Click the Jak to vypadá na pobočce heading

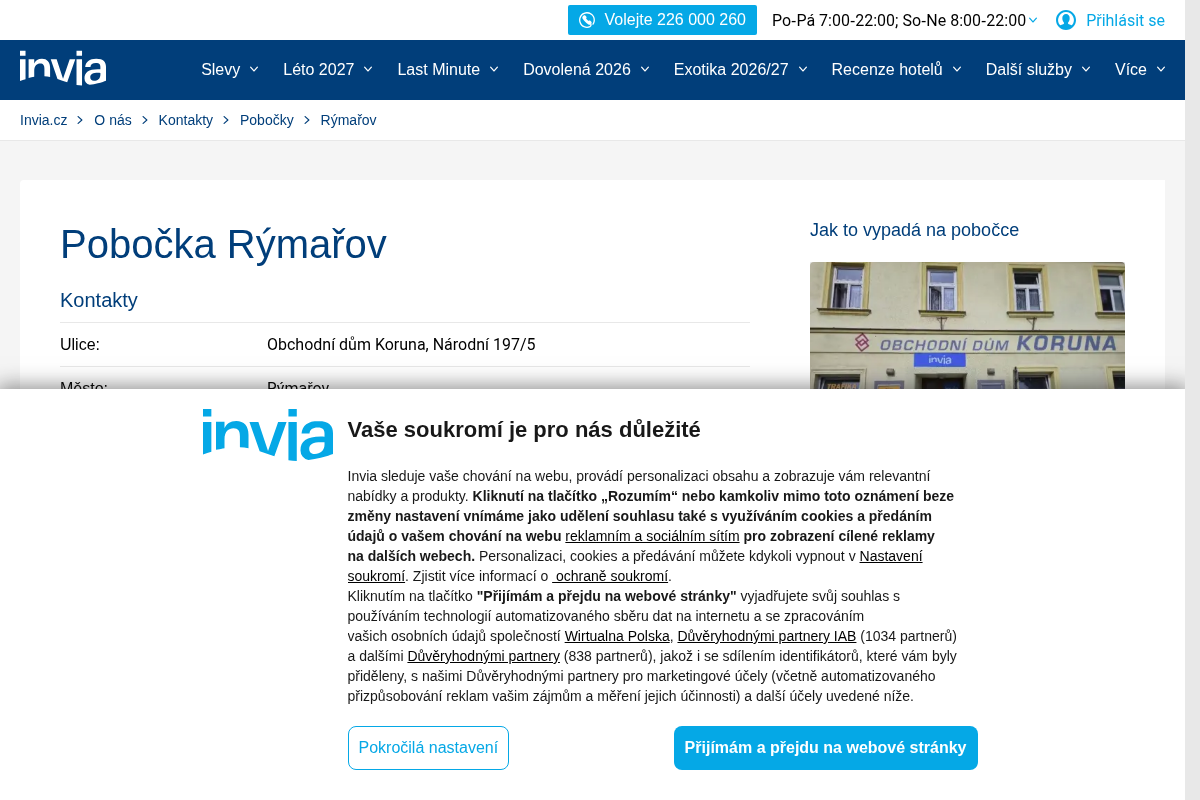tap(914, 230)
